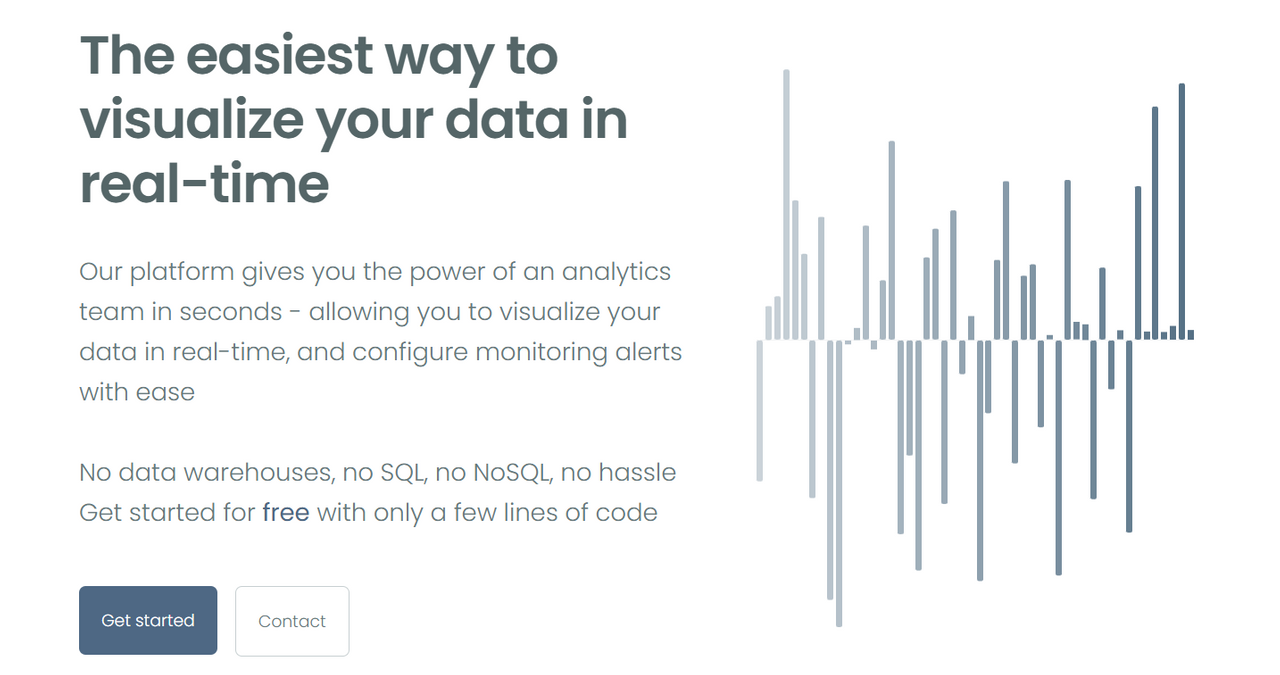Click the paragraph line starting "Our platform gives"

click(375, 272)
